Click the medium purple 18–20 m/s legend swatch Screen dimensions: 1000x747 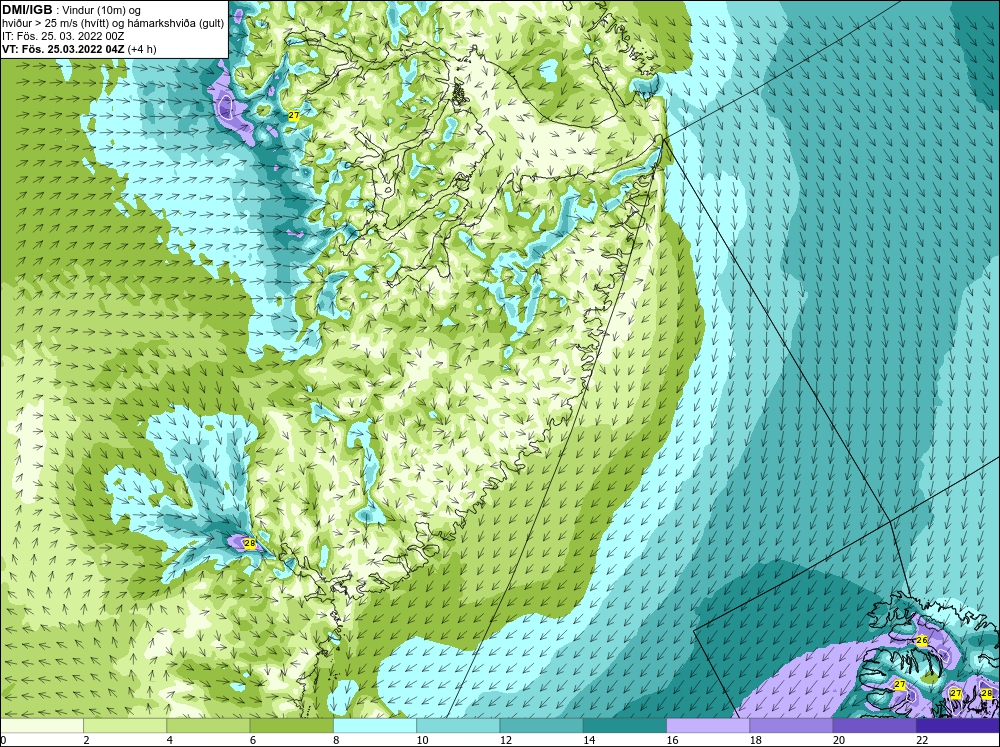point(791,726)
